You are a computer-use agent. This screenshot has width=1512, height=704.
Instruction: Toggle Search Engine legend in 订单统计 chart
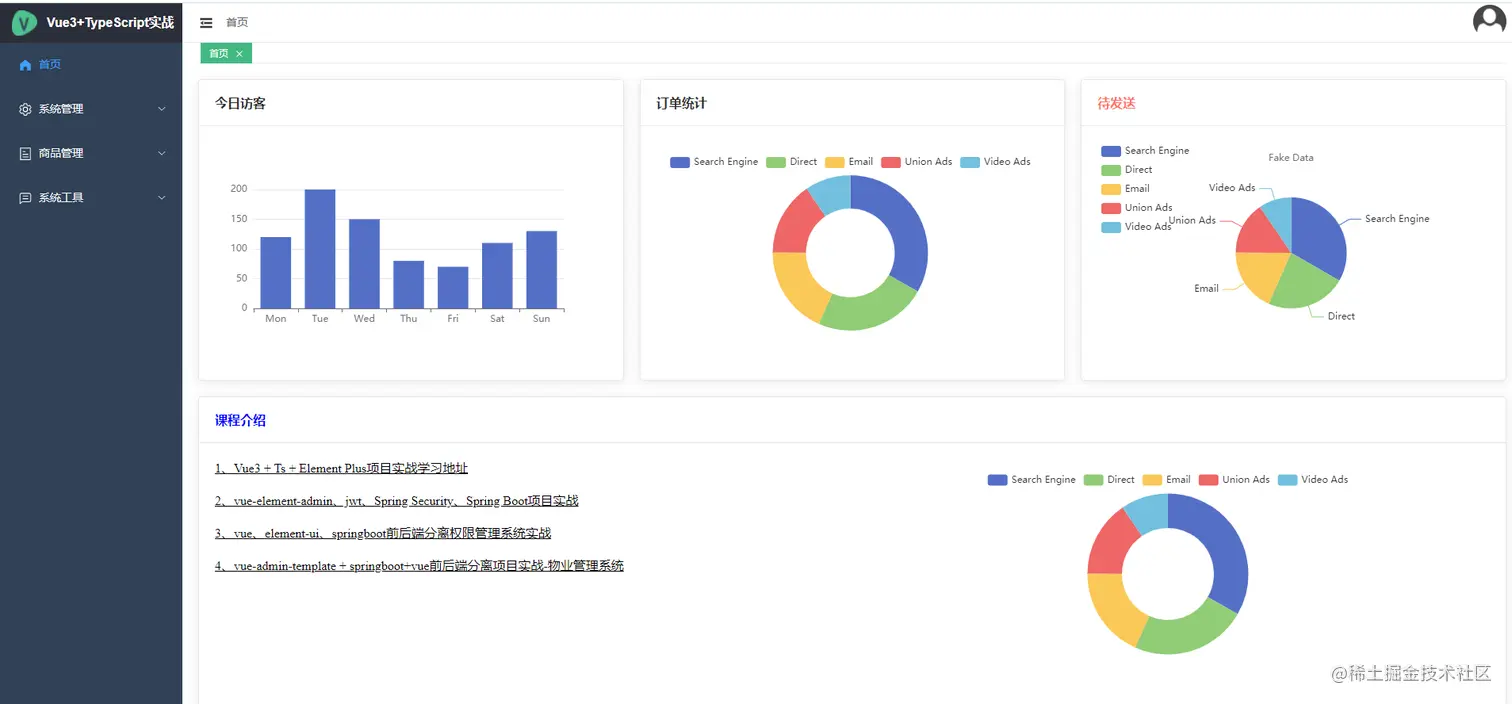[x=714, y=162]
